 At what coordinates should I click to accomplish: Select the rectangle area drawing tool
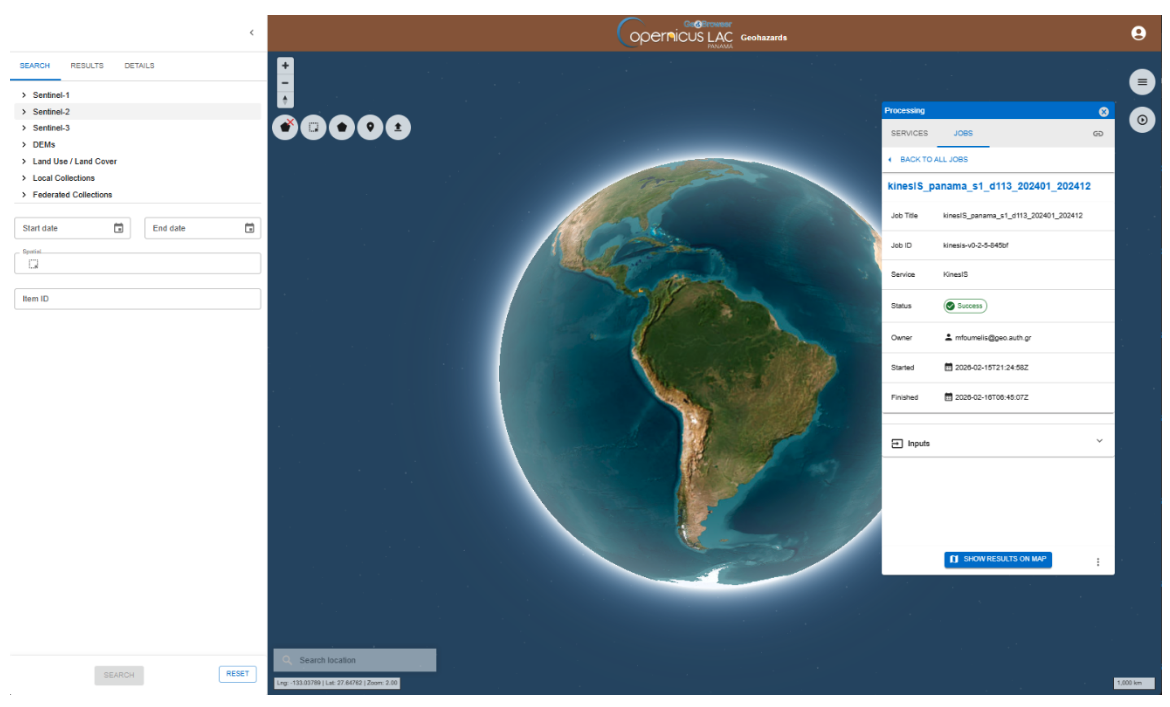pyautogui.click(x=313, y=128)
